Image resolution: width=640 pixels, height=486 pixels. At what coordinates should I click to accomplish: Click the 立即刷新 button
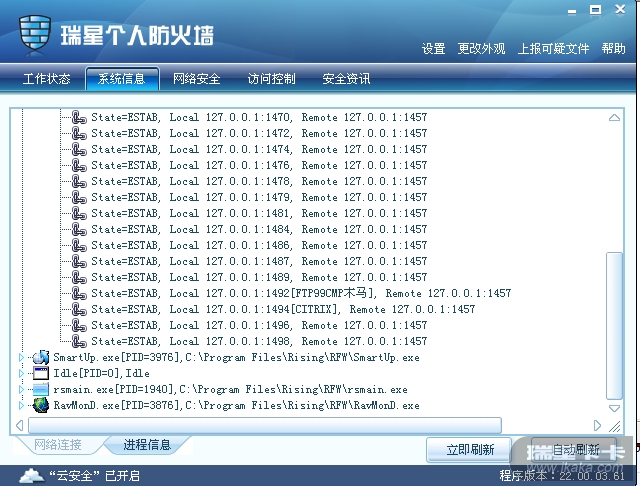pos(470,450)
